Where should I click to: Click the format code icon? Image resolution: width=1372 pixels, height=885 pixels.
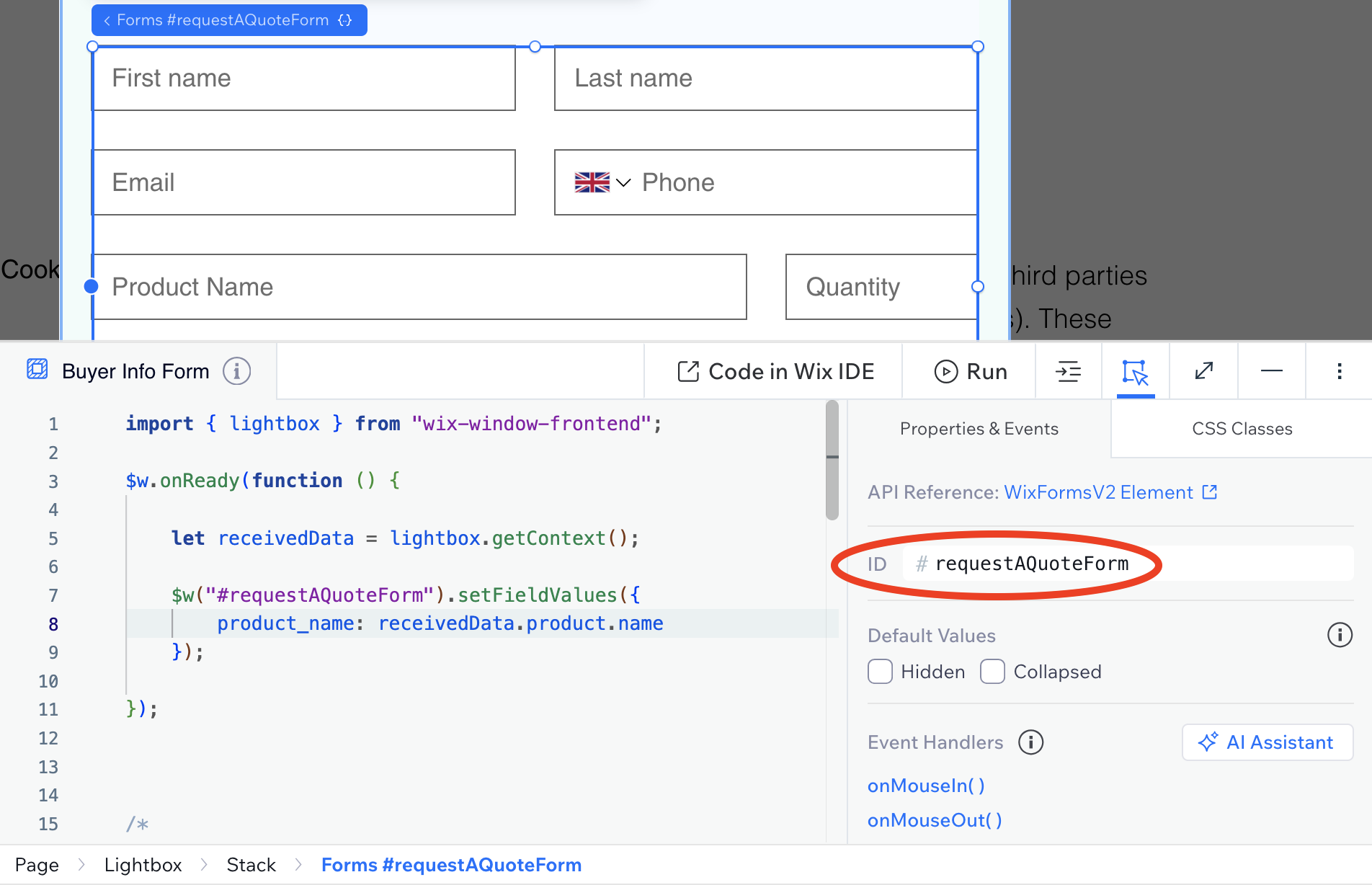(x=1068, y=372)
